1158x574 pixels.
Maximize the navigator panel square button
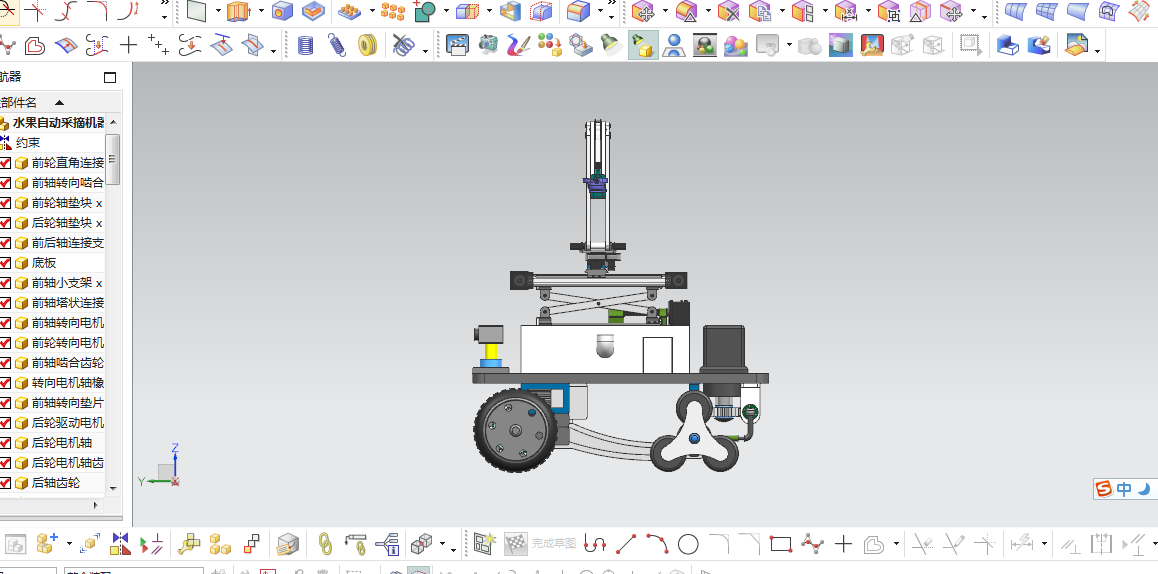[x=110, y=78]
